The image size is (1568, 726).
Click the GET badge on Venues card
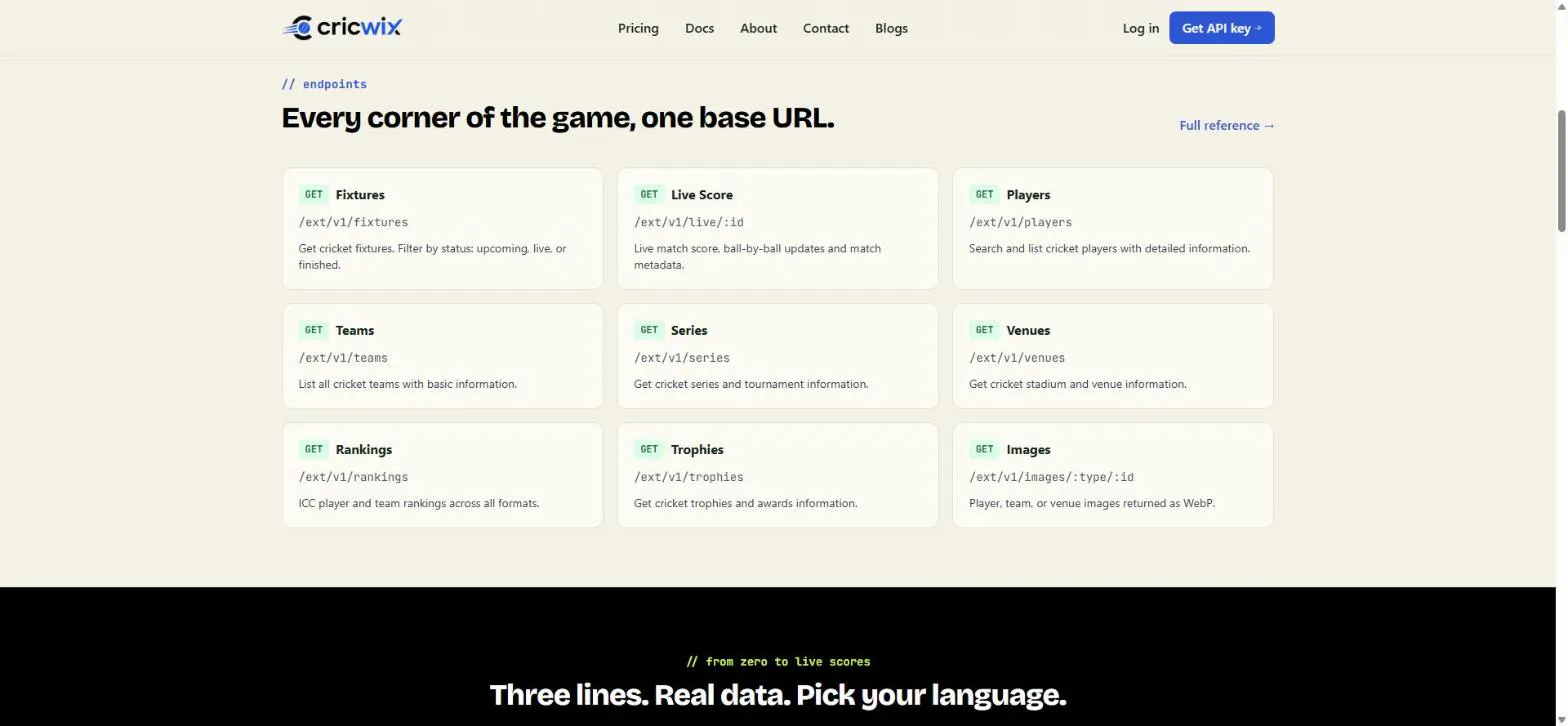pyautogui.click(x=984, y=330)
